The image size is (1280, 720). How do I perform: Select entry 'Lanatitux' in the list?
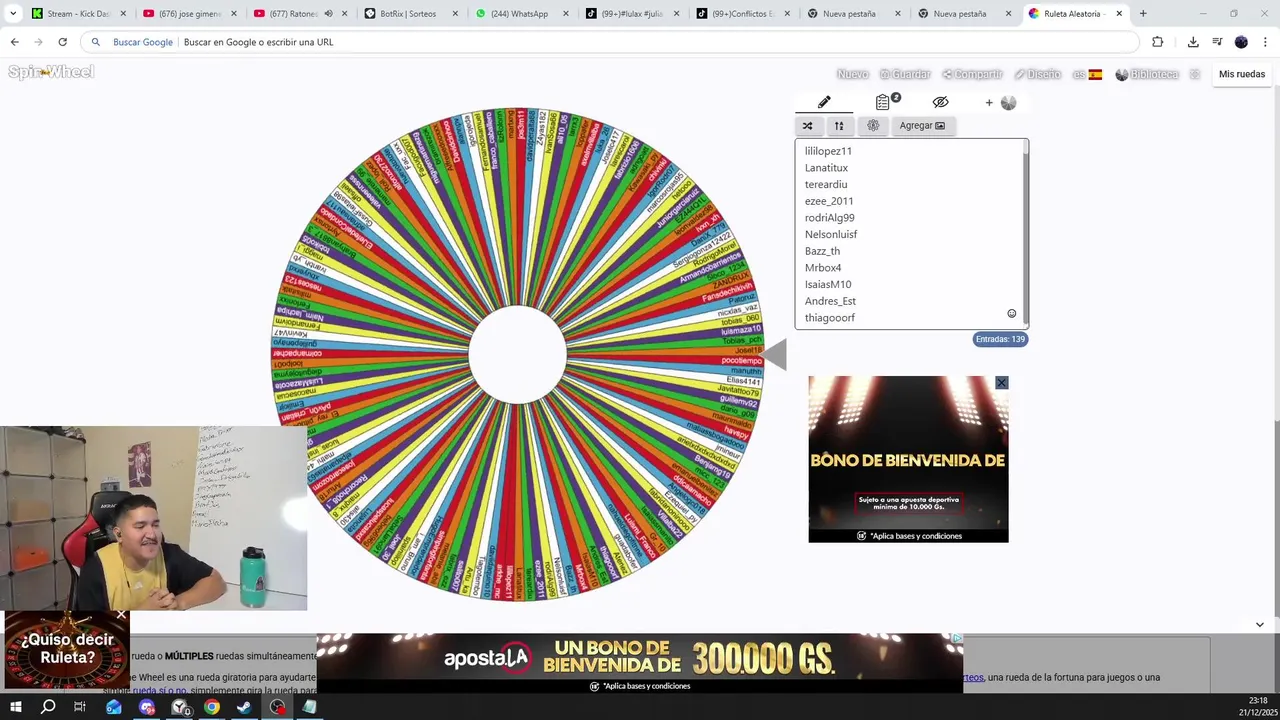point(826,168)
